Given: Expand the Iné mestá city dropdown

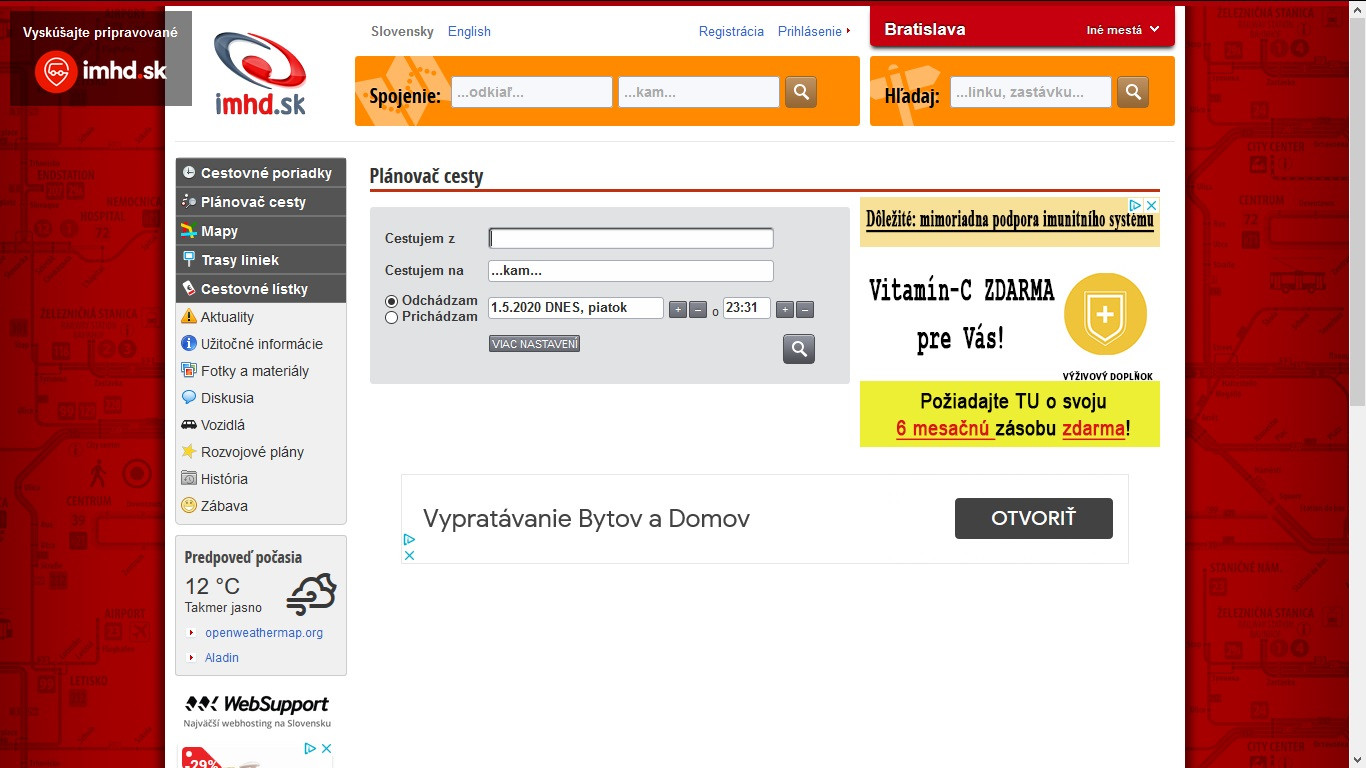Looking at the screenshot, I should coord(1123,30).
